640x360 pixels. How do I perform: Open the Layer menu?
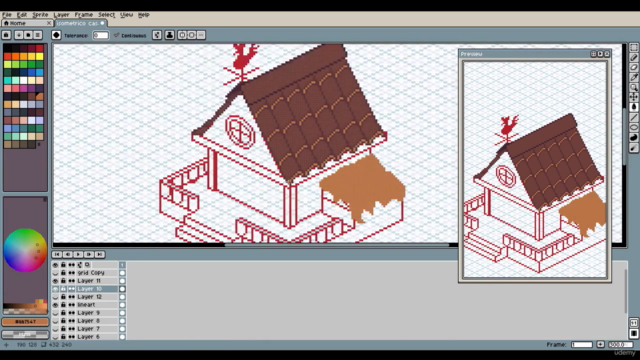(x=61, y=15)
